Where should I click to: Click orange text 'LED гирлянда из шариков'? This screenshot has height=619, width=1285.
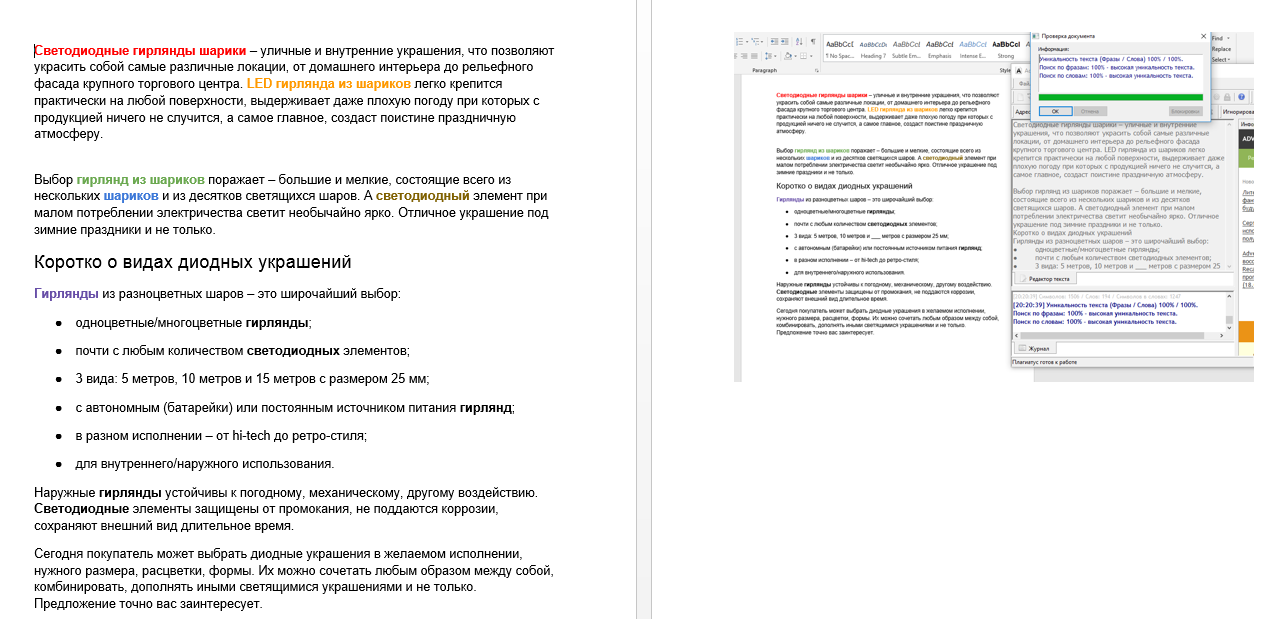click(x=329, y=84)
